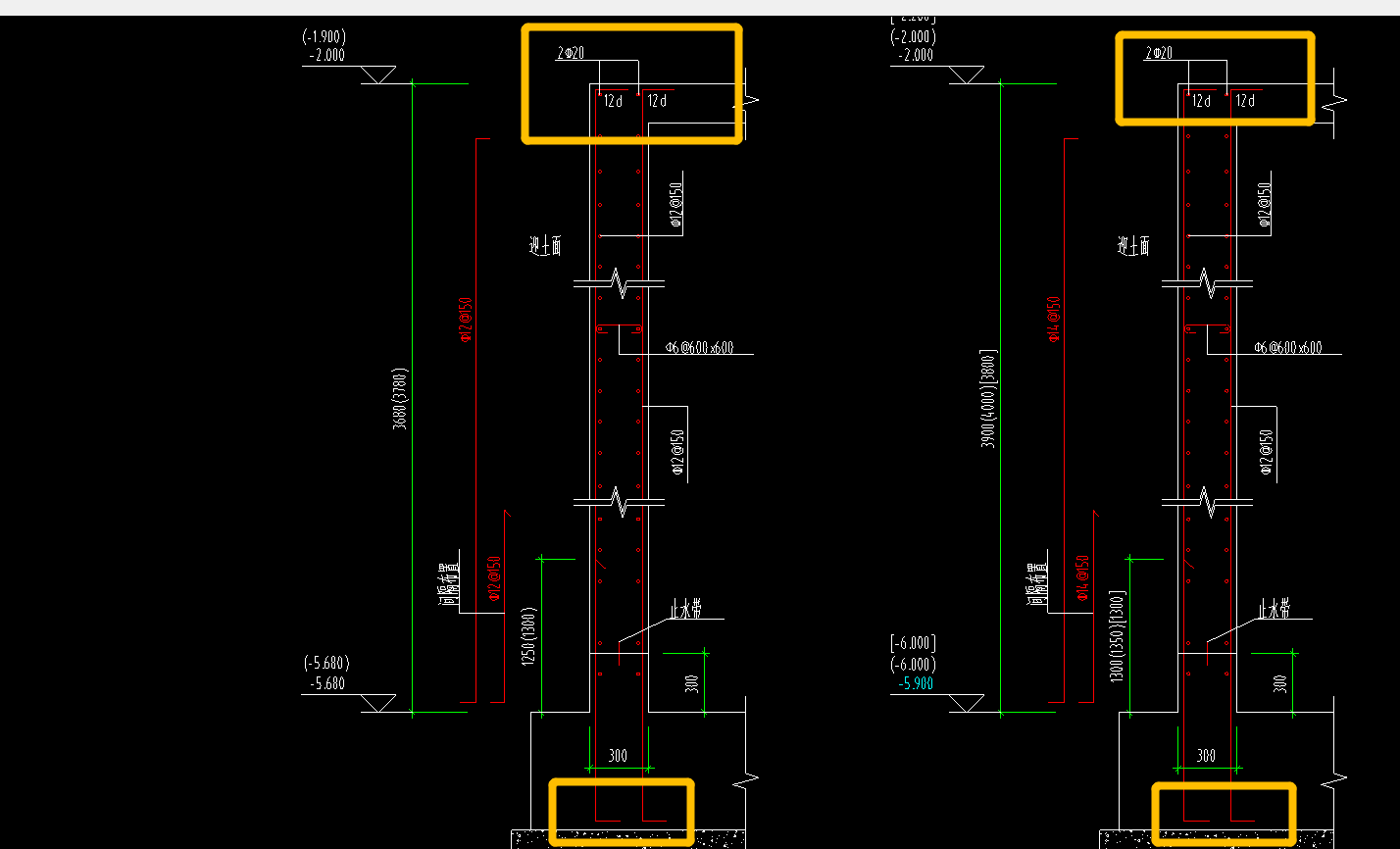Select the "(-6.000)" parenthesized elevation label
Viewport: 1400px width, 849px height.
914,664
